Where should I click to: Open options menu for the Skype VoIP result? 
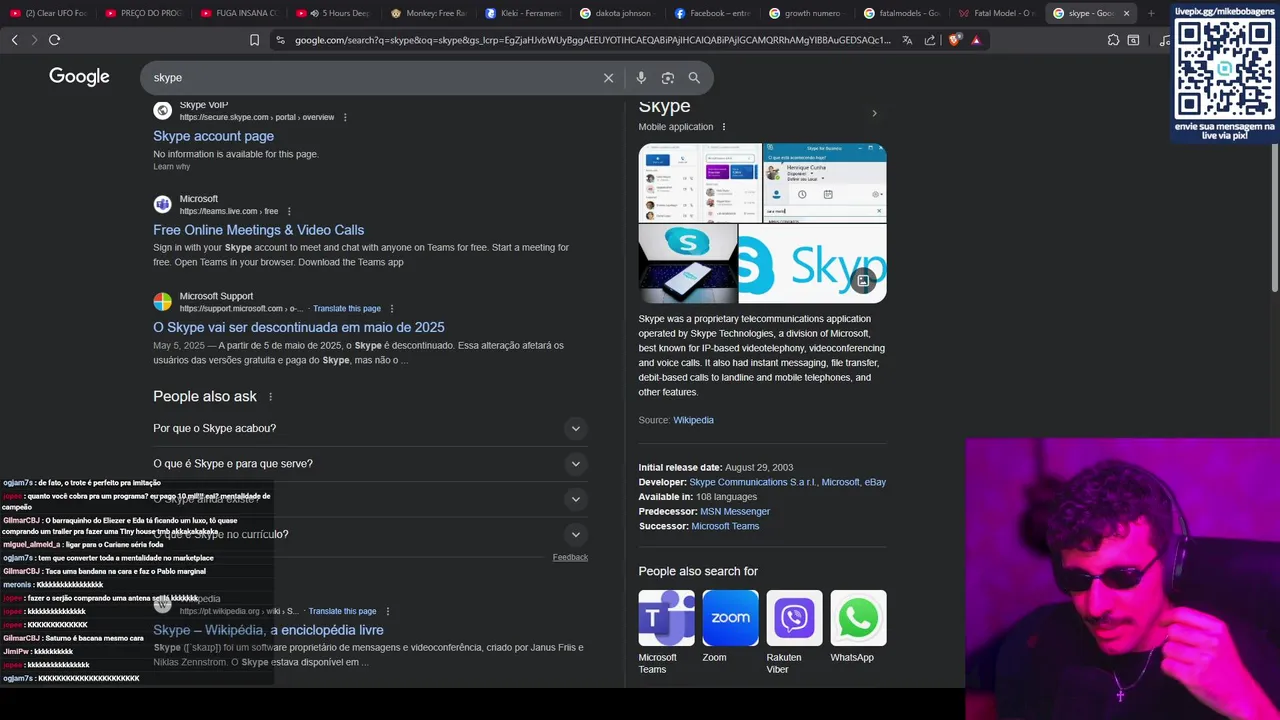pyautogui.click(x=345, y=117)
